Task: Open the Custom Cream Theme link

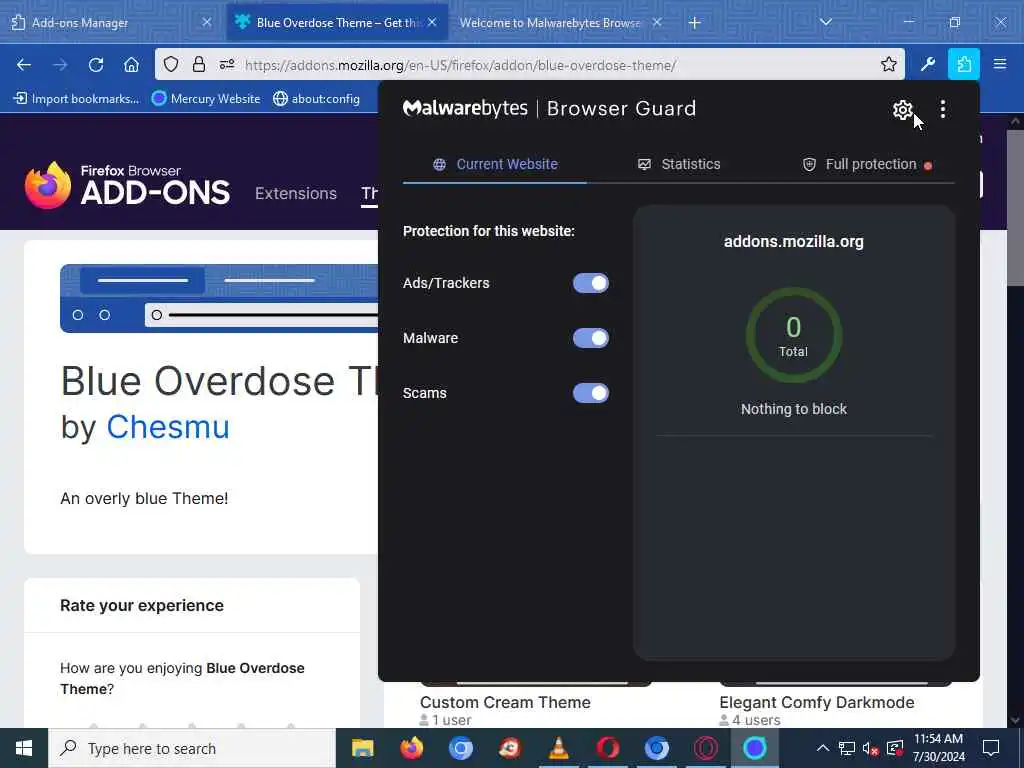Action: pos(505,702)
